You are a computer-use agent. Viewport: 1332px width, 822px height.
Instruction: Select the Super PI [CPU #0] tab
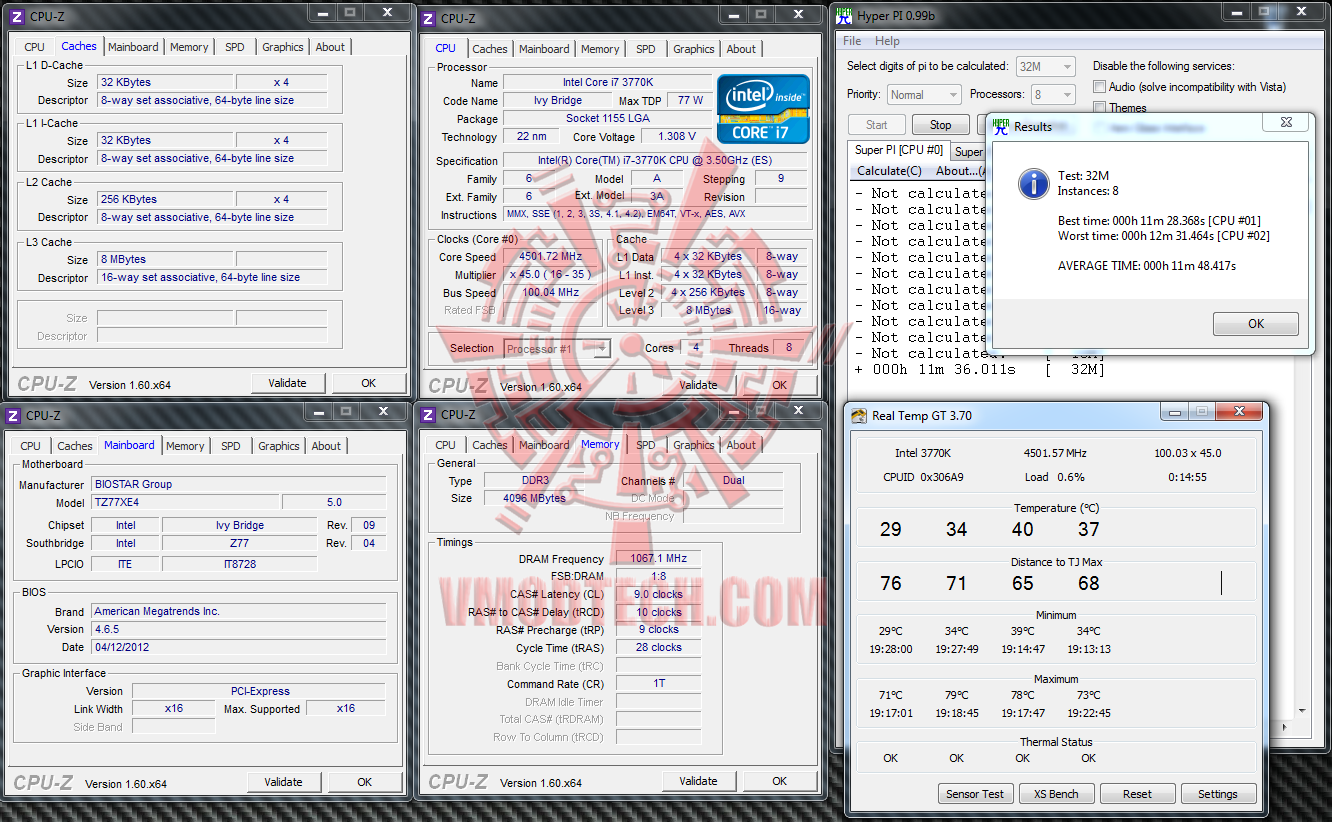click(899, 150)
